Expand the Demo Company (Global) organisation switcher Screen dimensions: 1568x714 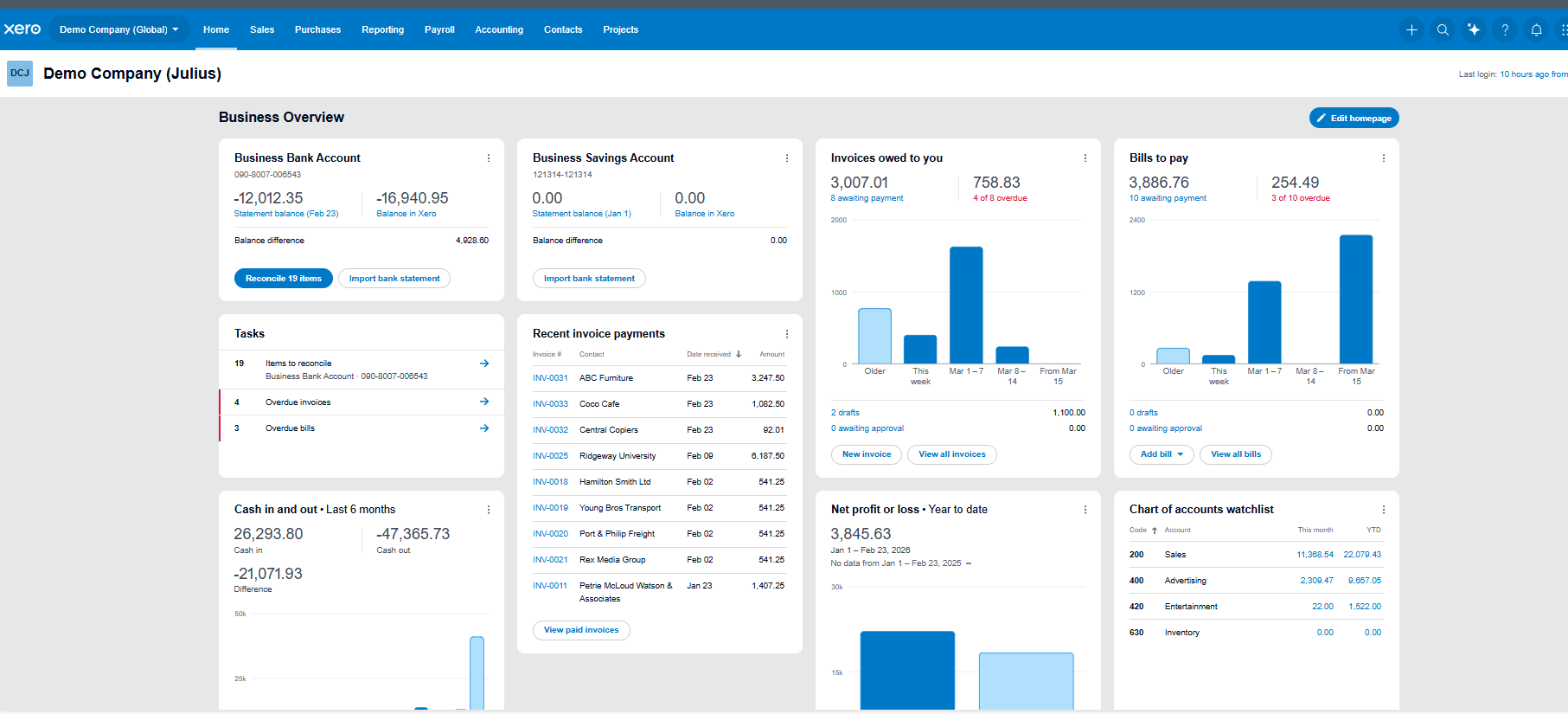pos(119,29)
